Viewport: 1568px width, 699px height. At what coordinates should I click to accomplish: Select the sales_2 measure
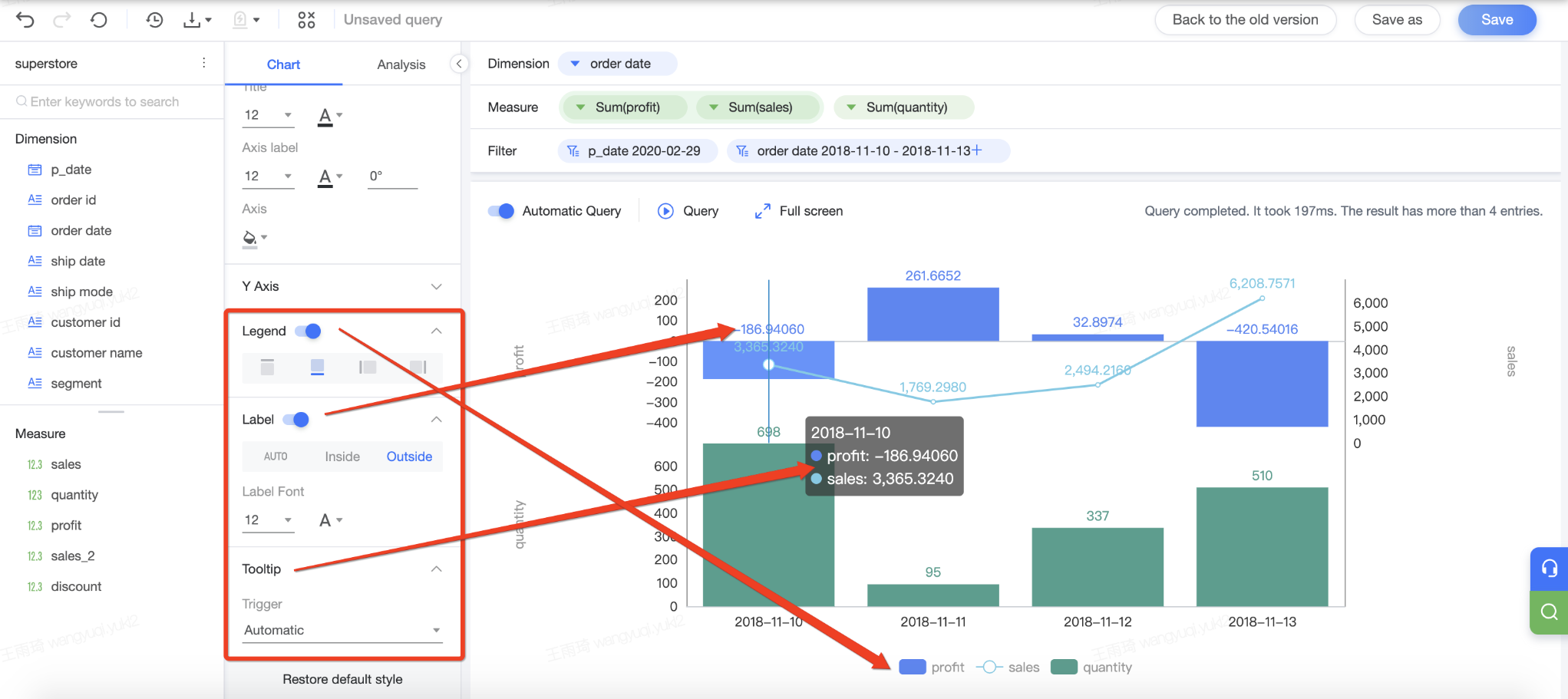coord(73,556)
